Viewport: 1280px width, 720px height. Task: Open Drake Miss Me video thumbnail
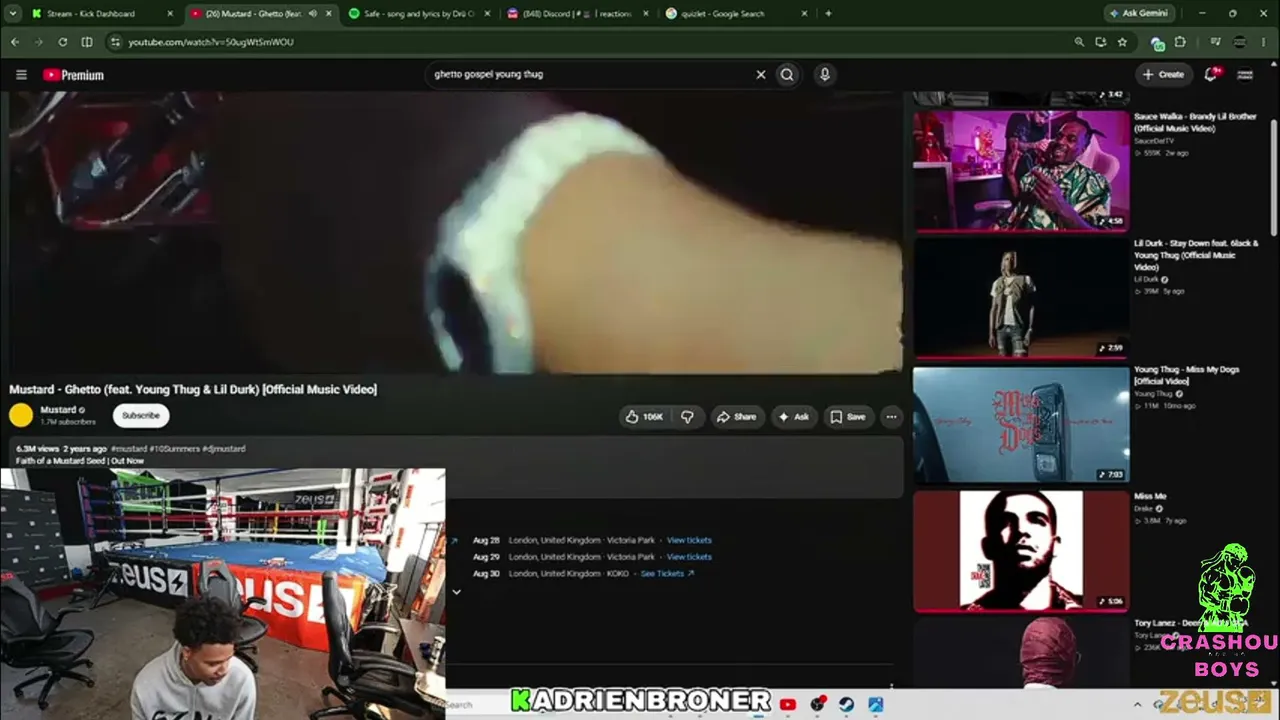(1021, 550)
